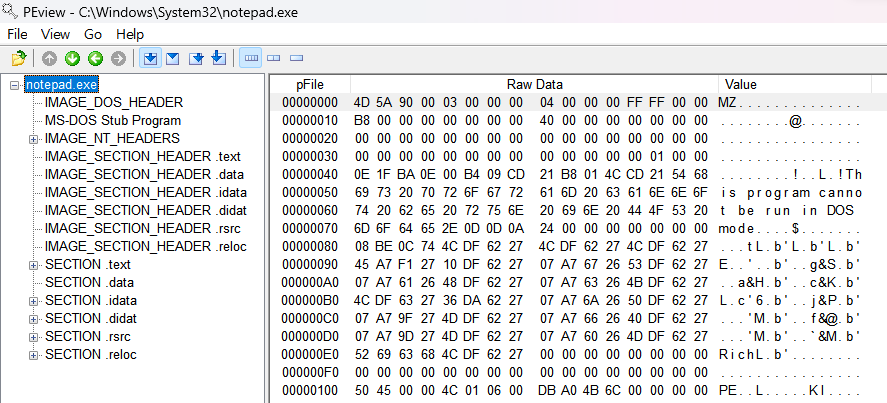Open the Go menu
The width and height of the screenshot is (887, 403).
(93, 35)
